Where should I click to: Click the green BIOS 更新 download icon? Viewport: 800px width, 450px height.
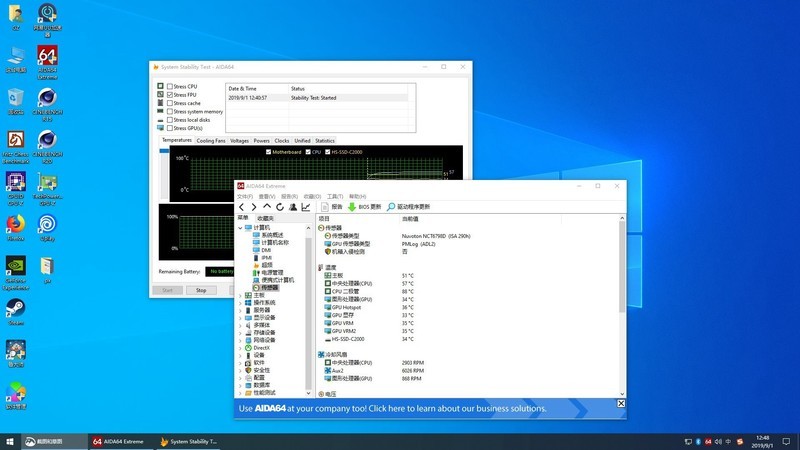[352, 207]
